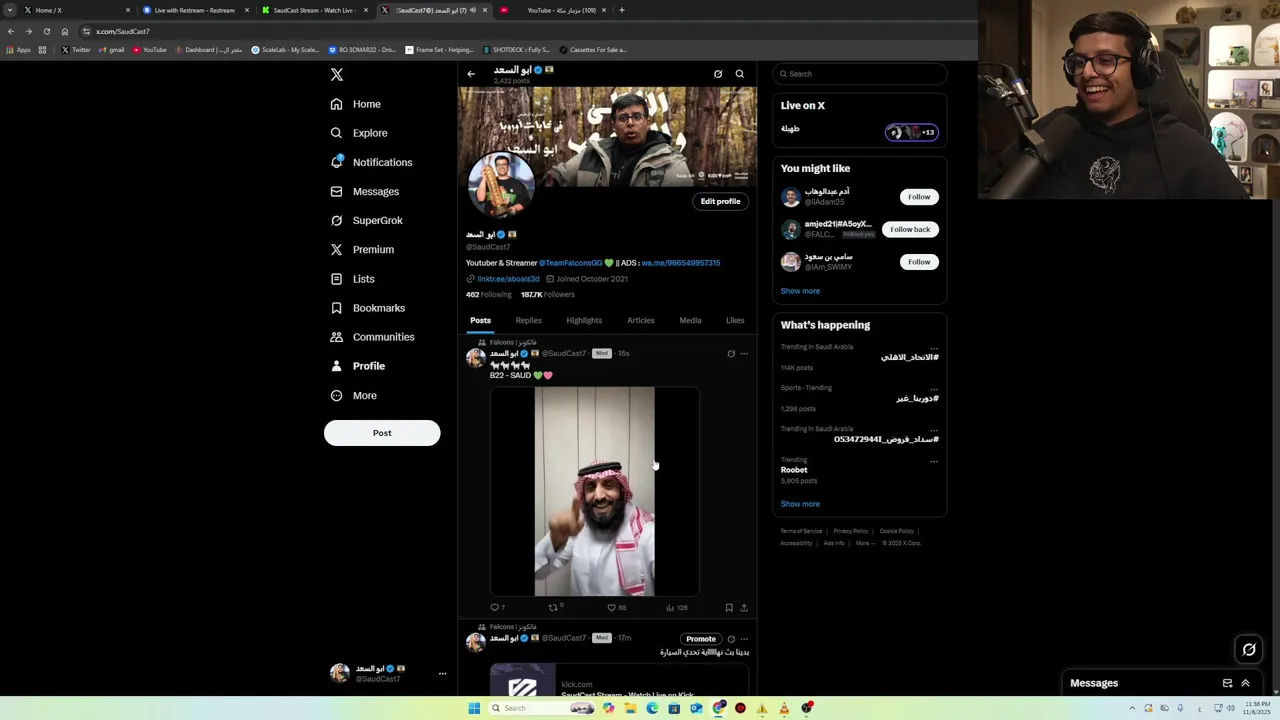Viewport: 1280px width, 720px height.
Task: Repost the B22 - SAUD post
Action: (x=555, y=608)
